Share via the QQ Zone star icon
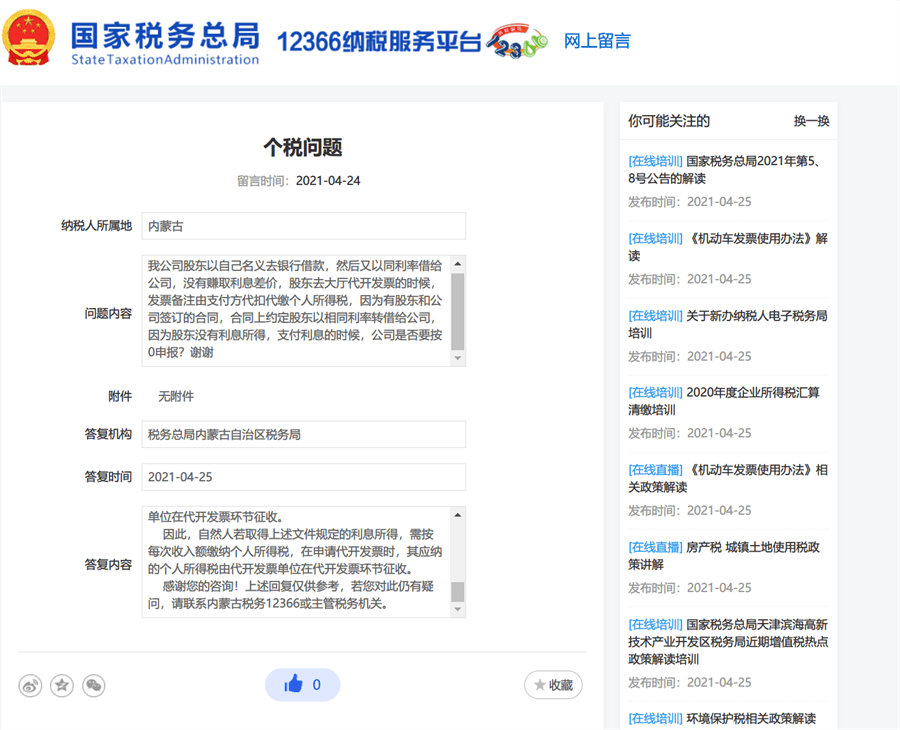900x730 pixels. coord(61,686)
